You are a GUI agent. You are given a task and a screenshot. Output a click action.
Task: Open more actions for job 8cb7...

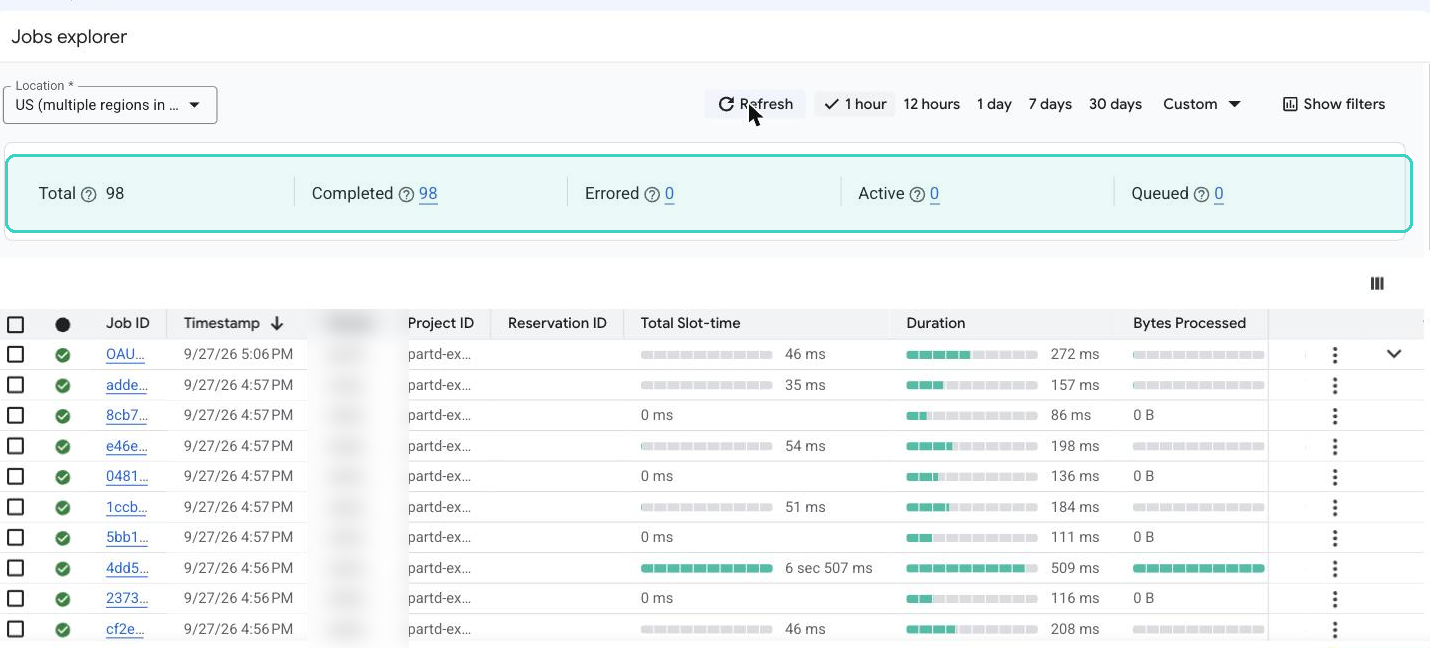[x=1334, y=416]
